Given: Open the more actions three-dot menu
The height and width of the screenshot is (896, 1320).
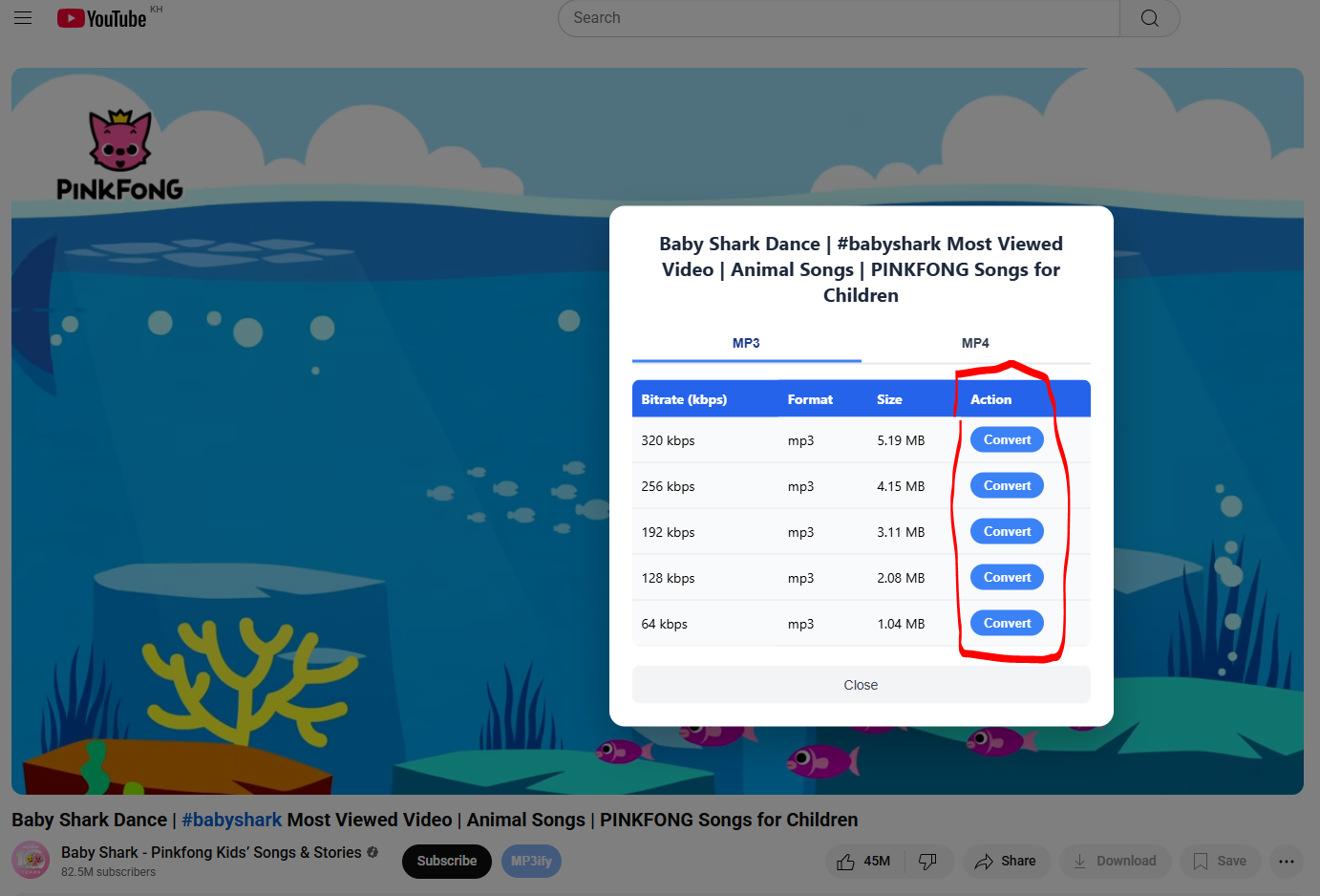Looking at the screenshot, I should click(x=1287, y=861).
